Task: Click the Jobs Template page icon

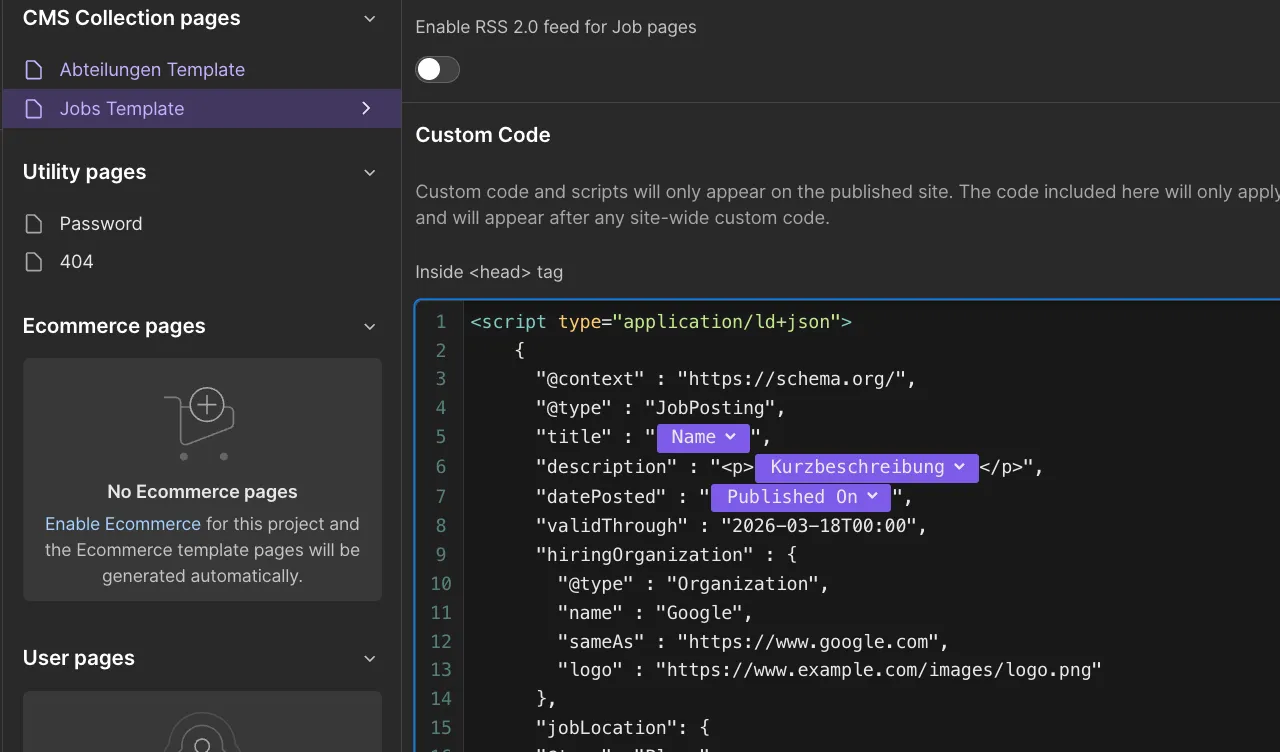Action: point(34,109)
